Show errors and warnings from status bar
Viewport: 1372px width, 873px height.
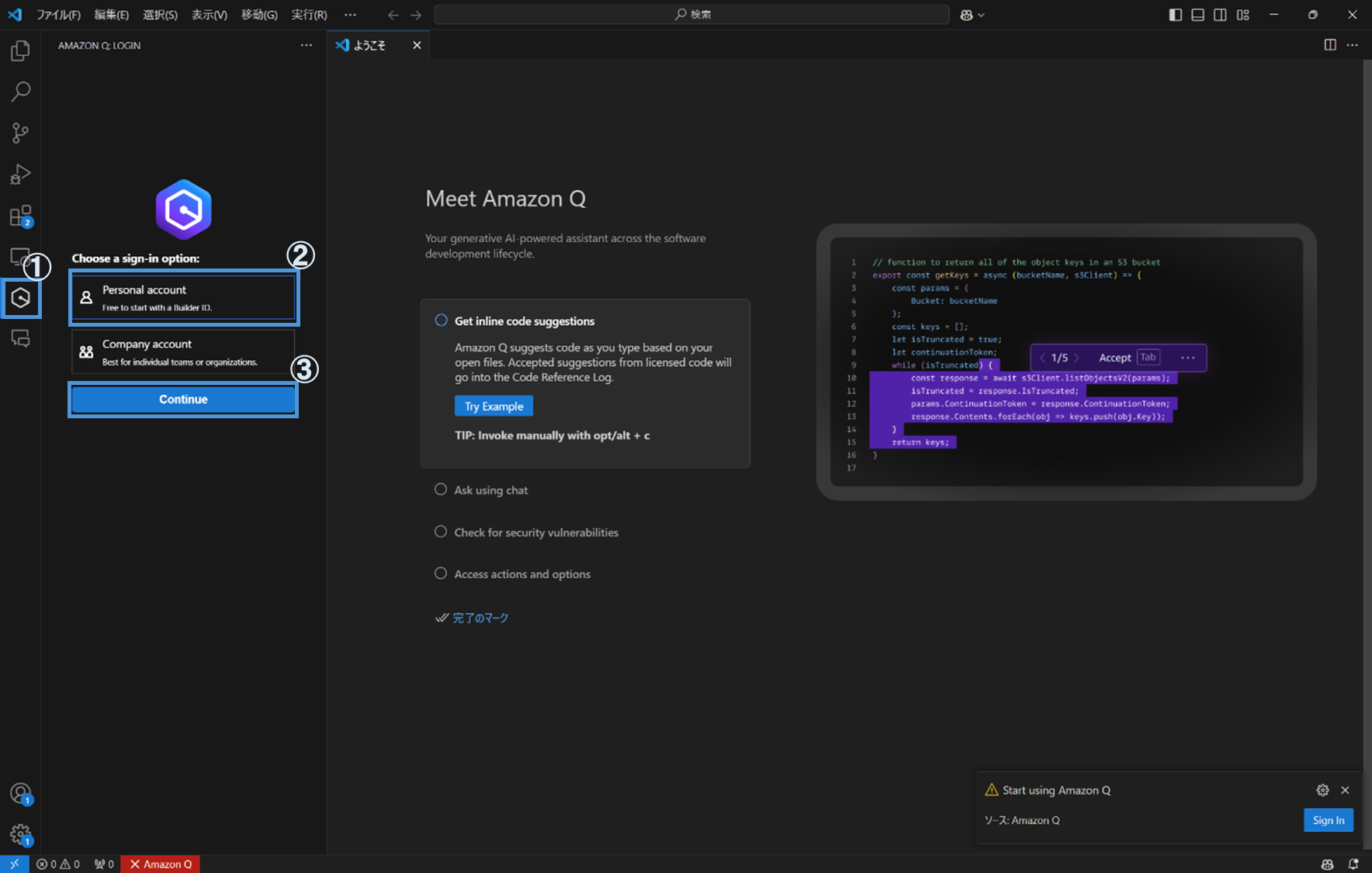[58, 864]
